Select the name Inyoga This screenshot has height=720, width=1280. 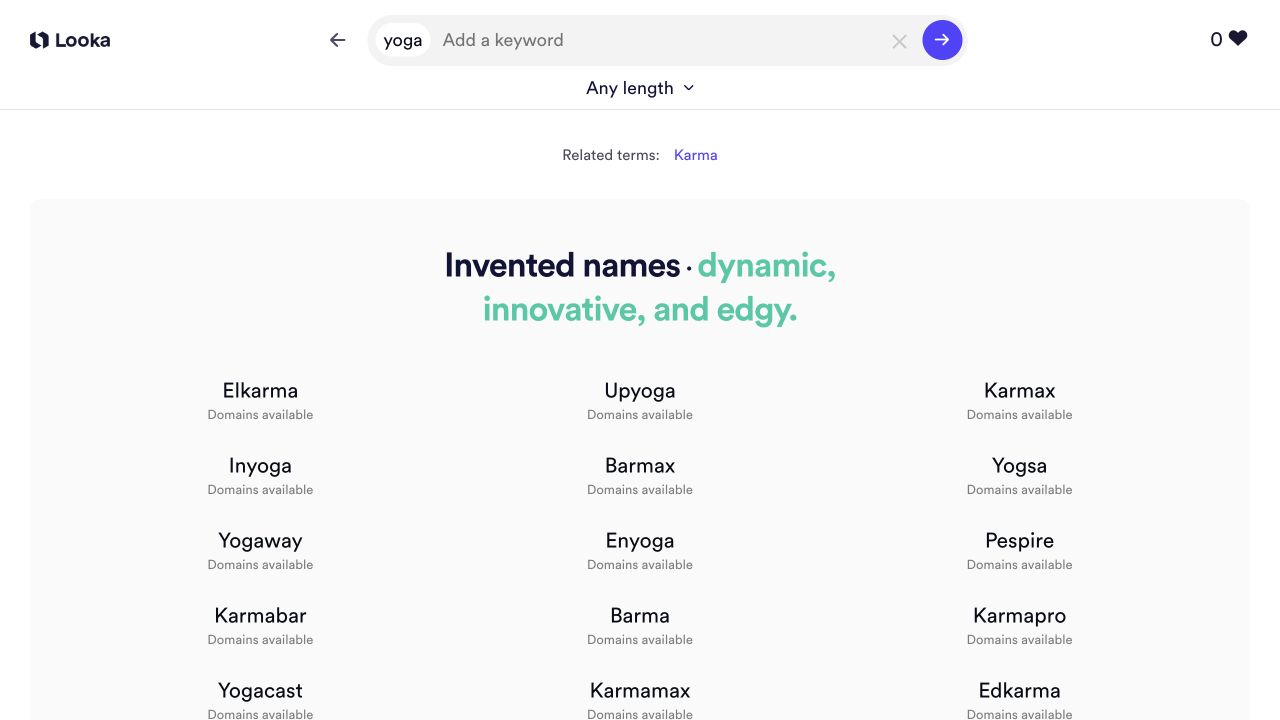click(x=260, y=466)
